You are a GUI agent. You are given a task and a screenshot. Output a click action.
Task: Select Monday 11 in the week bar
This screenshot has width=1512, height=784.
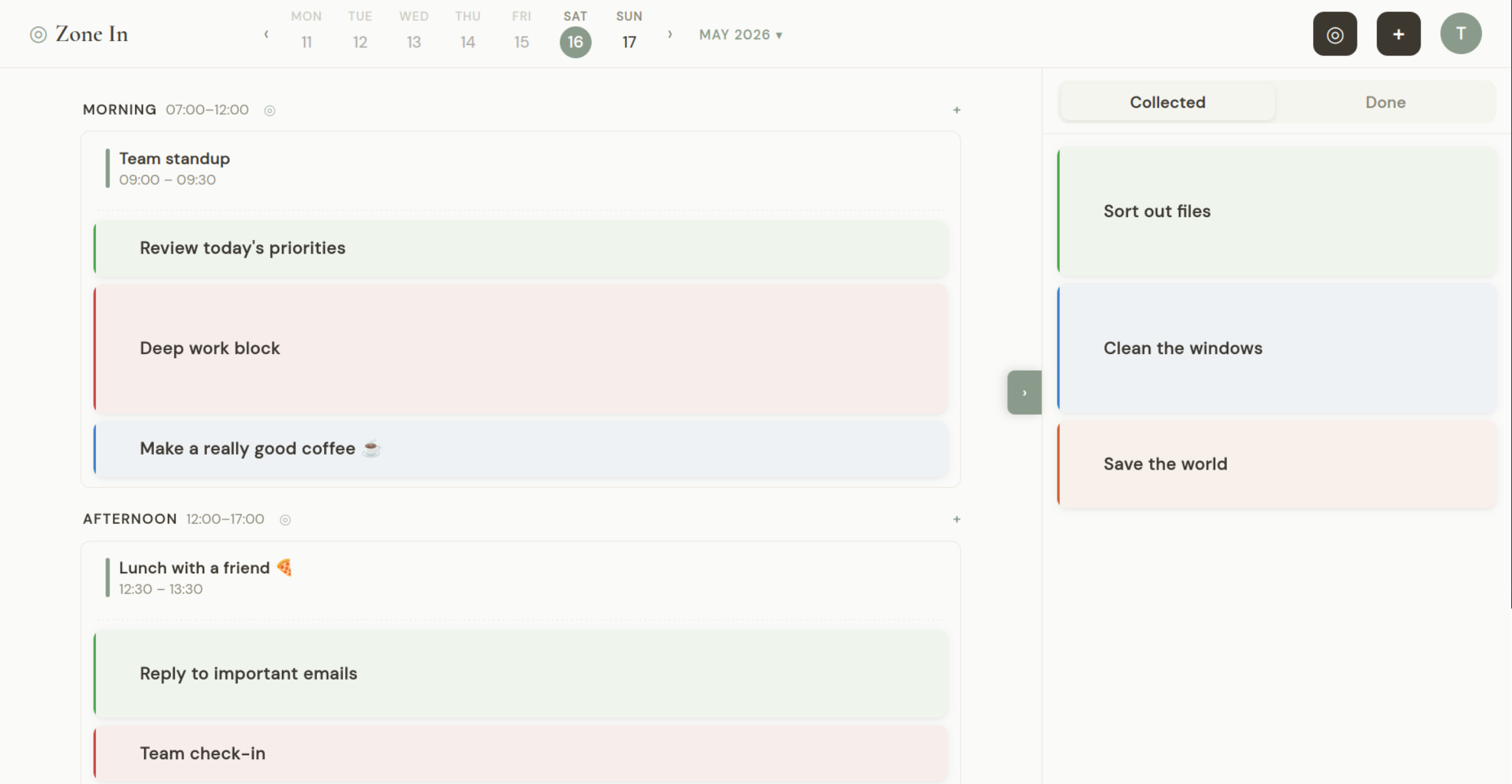tap(306, 31)
